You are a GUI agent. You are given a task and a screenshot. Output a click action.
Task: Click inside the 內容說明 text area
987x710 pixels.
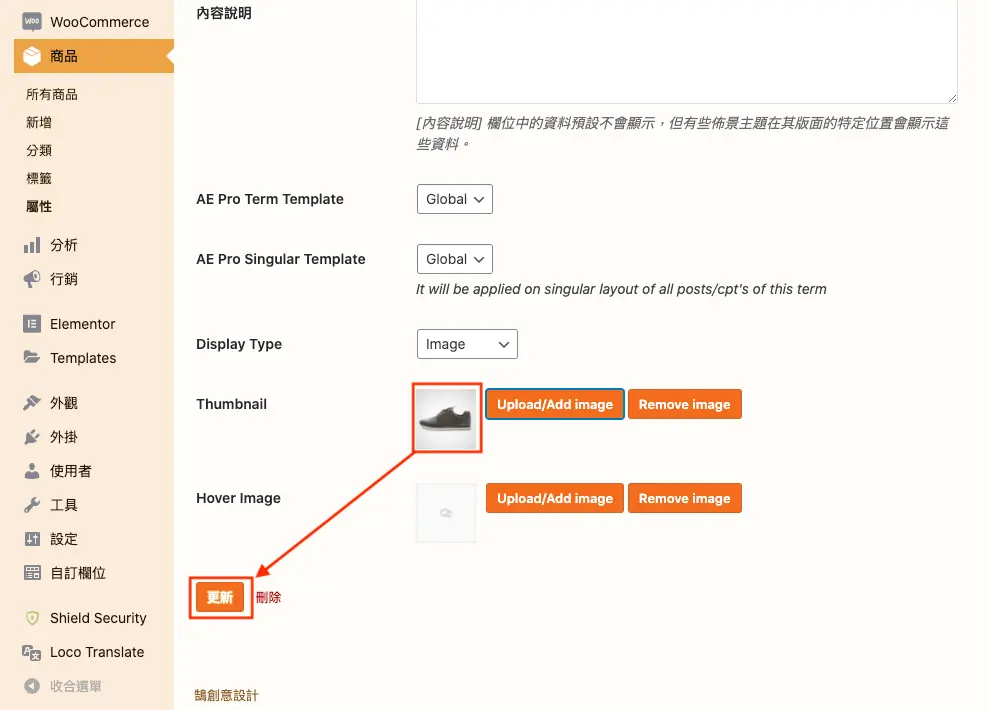pos(687,50)
